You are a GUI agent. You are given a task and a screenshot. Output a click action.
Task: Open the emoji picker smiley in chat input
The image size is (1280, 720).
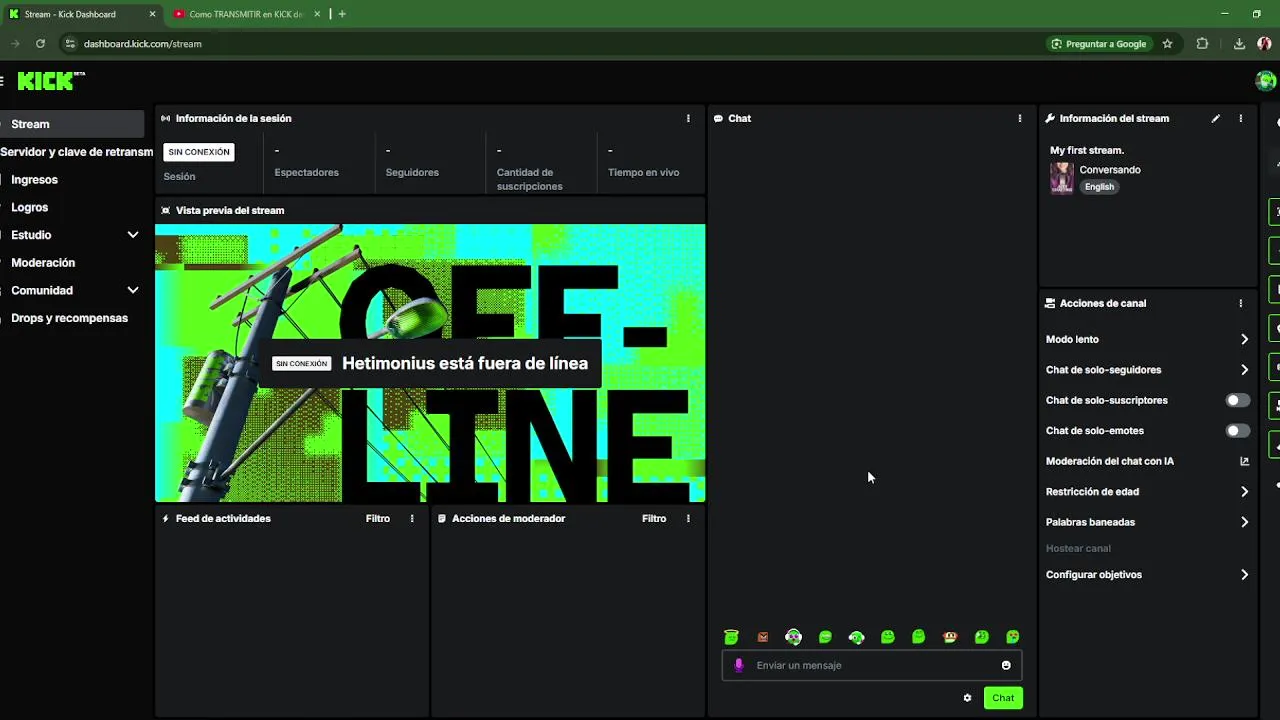click(x=1006, y=665)
